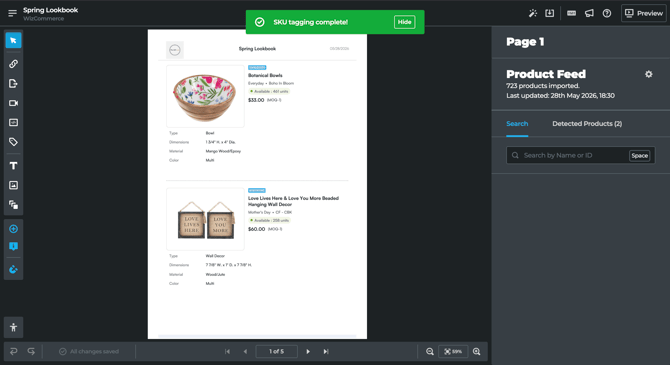Viewport: 670px width, 365px height.
Task: Click the circular logo in page header
Action: click(x=175, y=50)
